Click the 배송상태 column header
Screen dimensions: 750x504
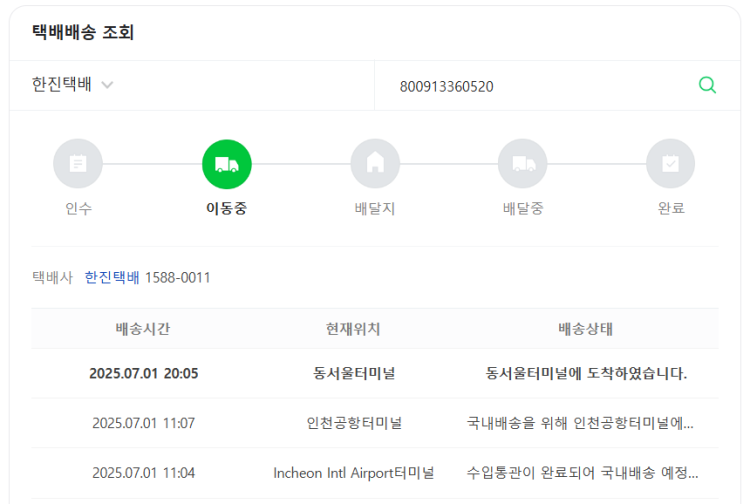(585, 329)
